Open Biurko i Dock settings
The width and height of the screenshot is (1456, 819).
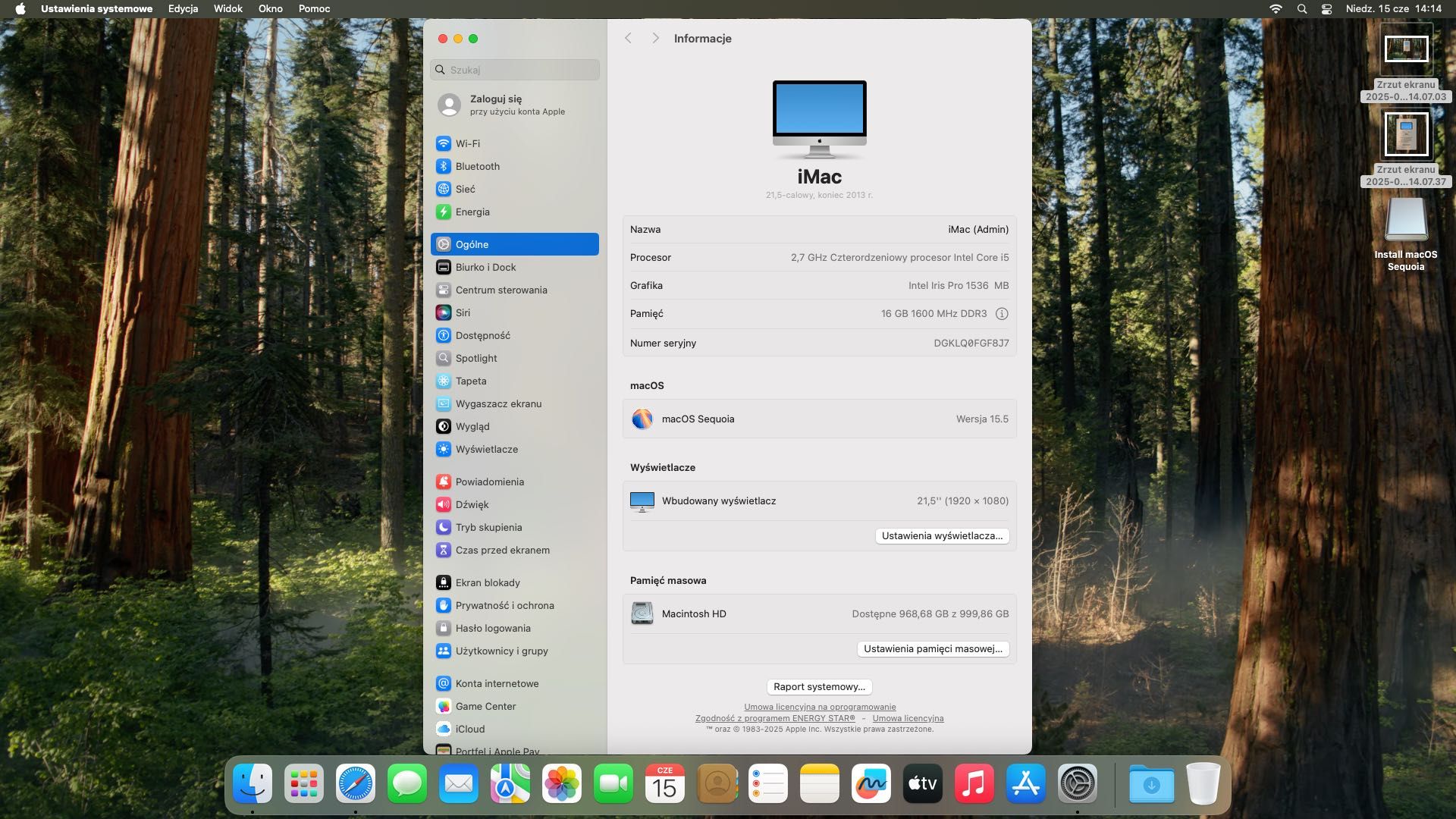click(x=514, y=267)
